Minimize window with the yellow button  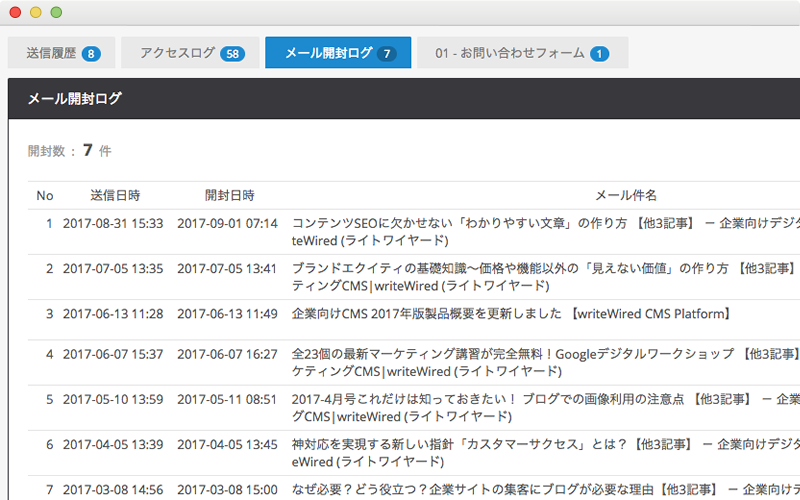click(36, 12)
